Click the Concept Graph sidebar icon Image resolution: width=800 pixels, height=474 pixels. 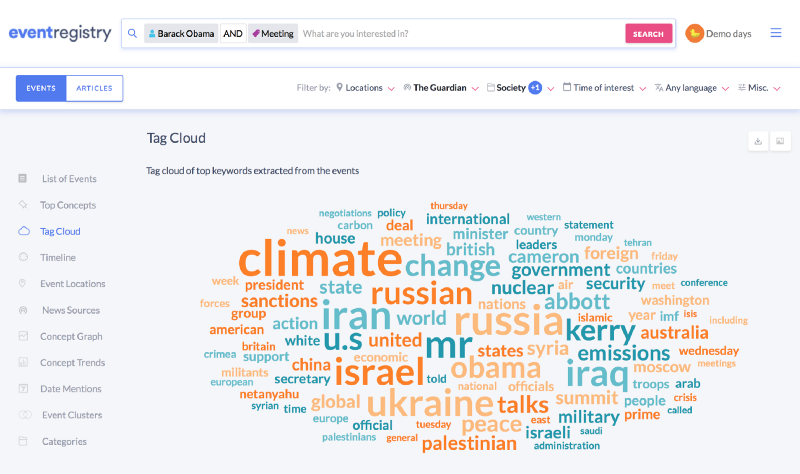pyautogui.click(x=23, y=336)
